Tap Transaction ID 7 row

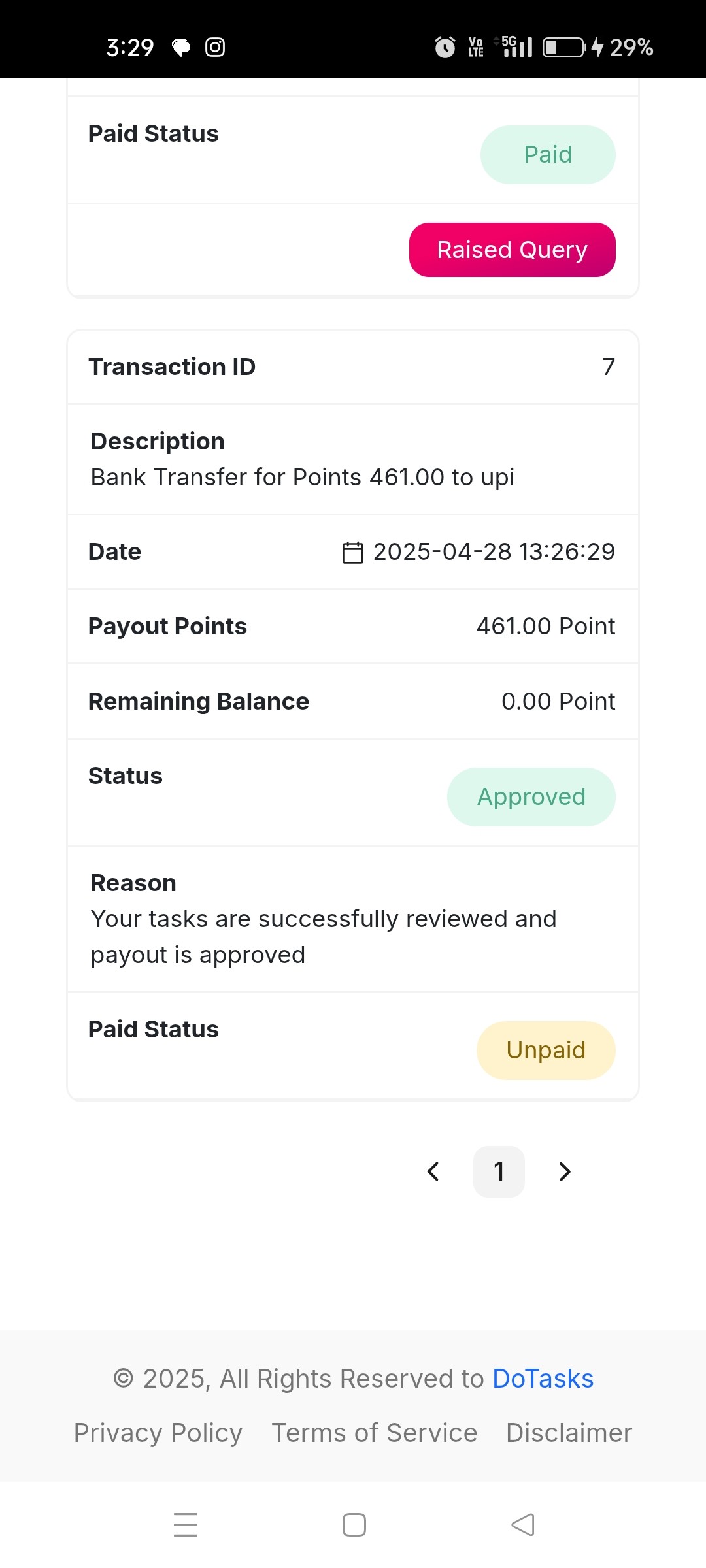coord(353,367)
